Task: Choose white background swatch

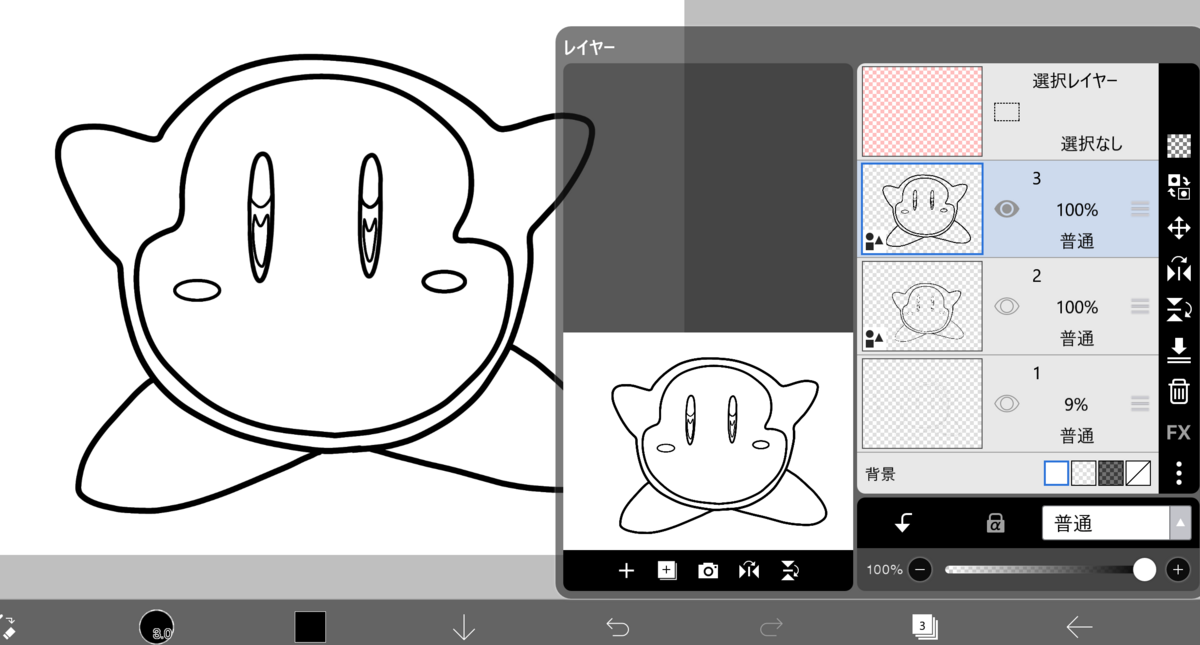Action: coord(1056,473)
